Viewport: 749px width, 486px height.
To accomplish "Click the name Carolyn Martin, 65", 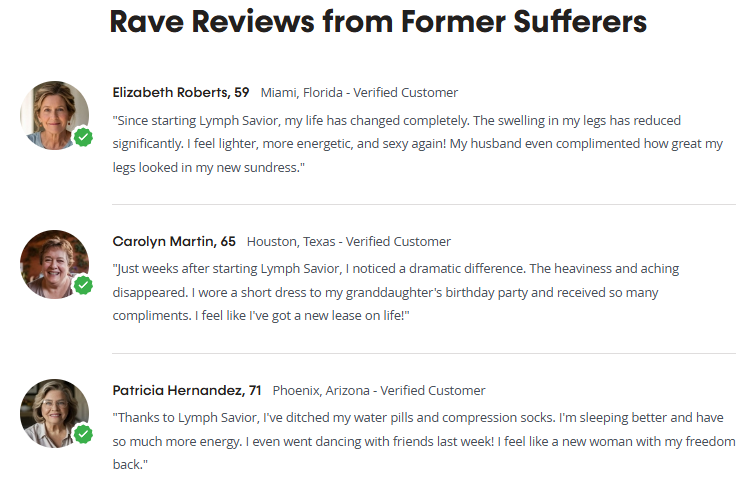I will click(x=174, y=241).
